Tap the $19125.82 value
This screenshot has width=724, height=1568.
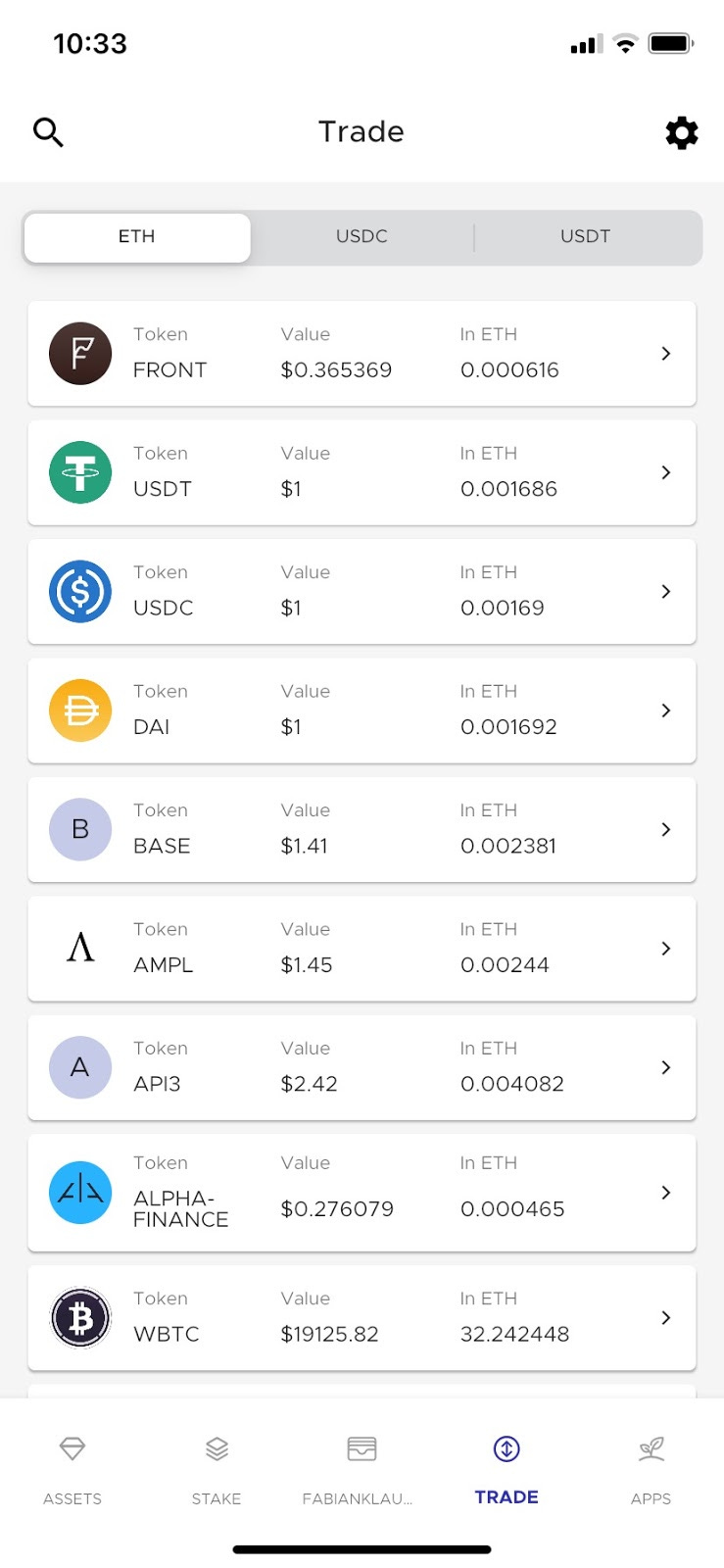(329, 1335)
